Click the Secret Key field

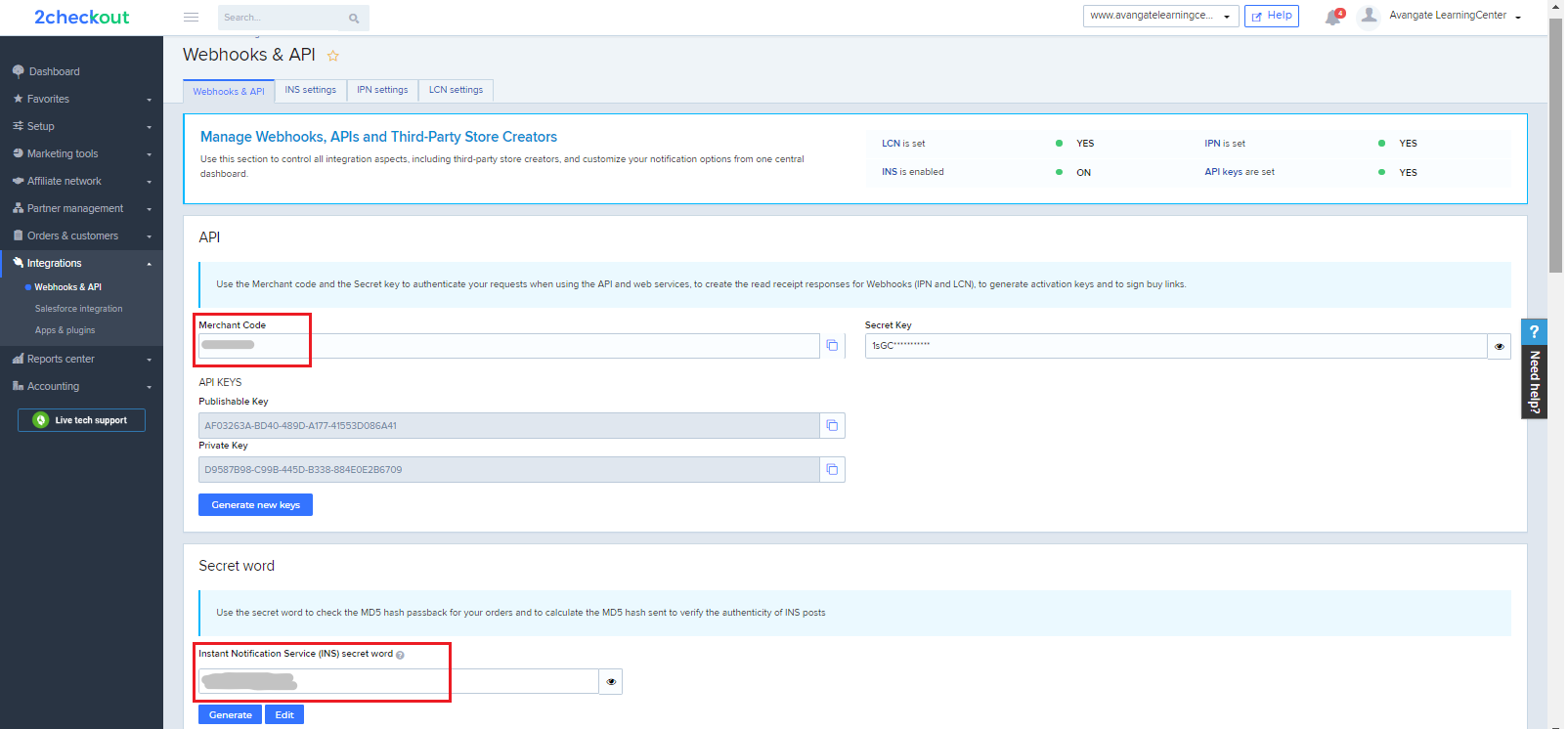point(1176,346)
